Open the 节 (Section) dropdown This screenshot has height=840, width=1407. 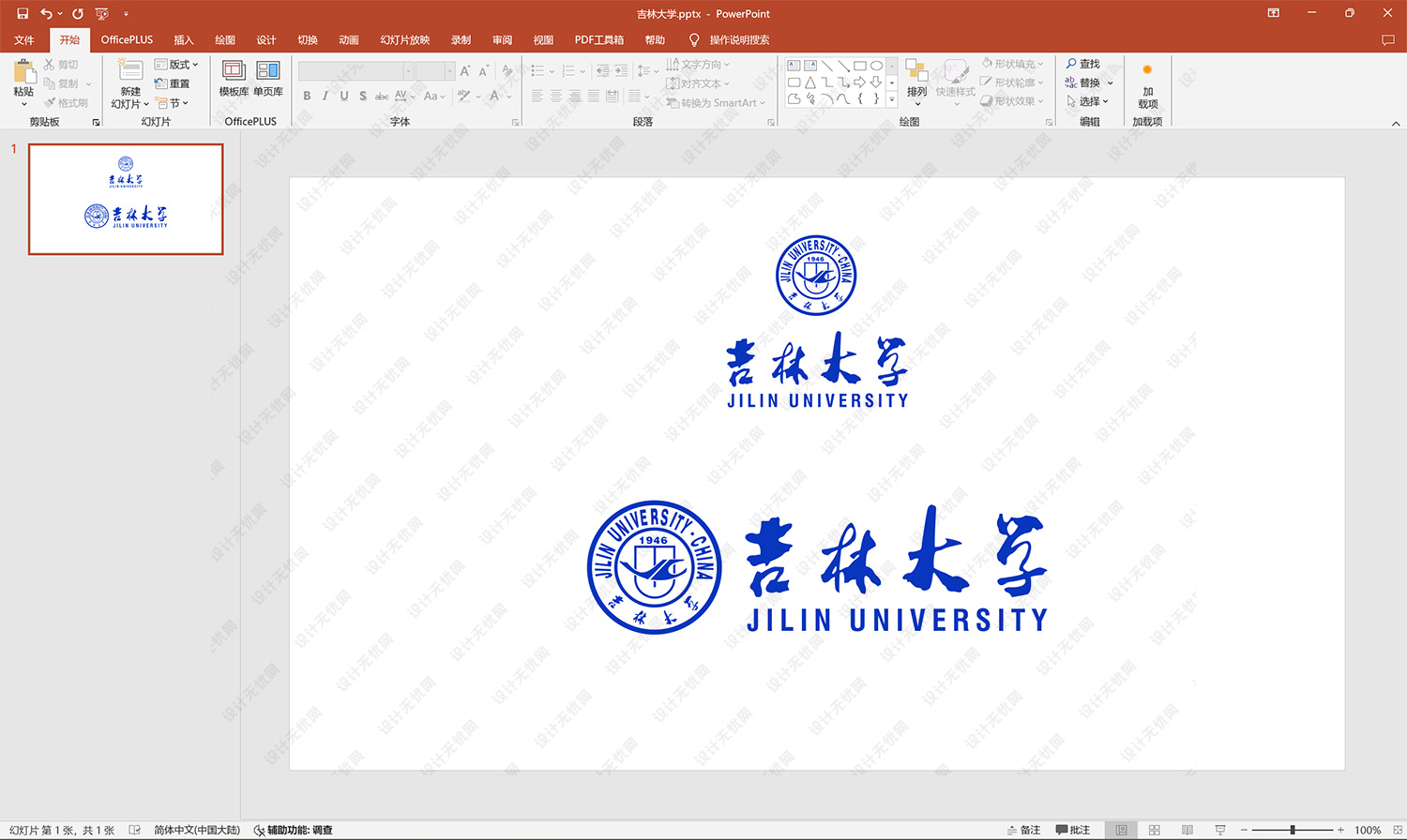tap(173, 103)
